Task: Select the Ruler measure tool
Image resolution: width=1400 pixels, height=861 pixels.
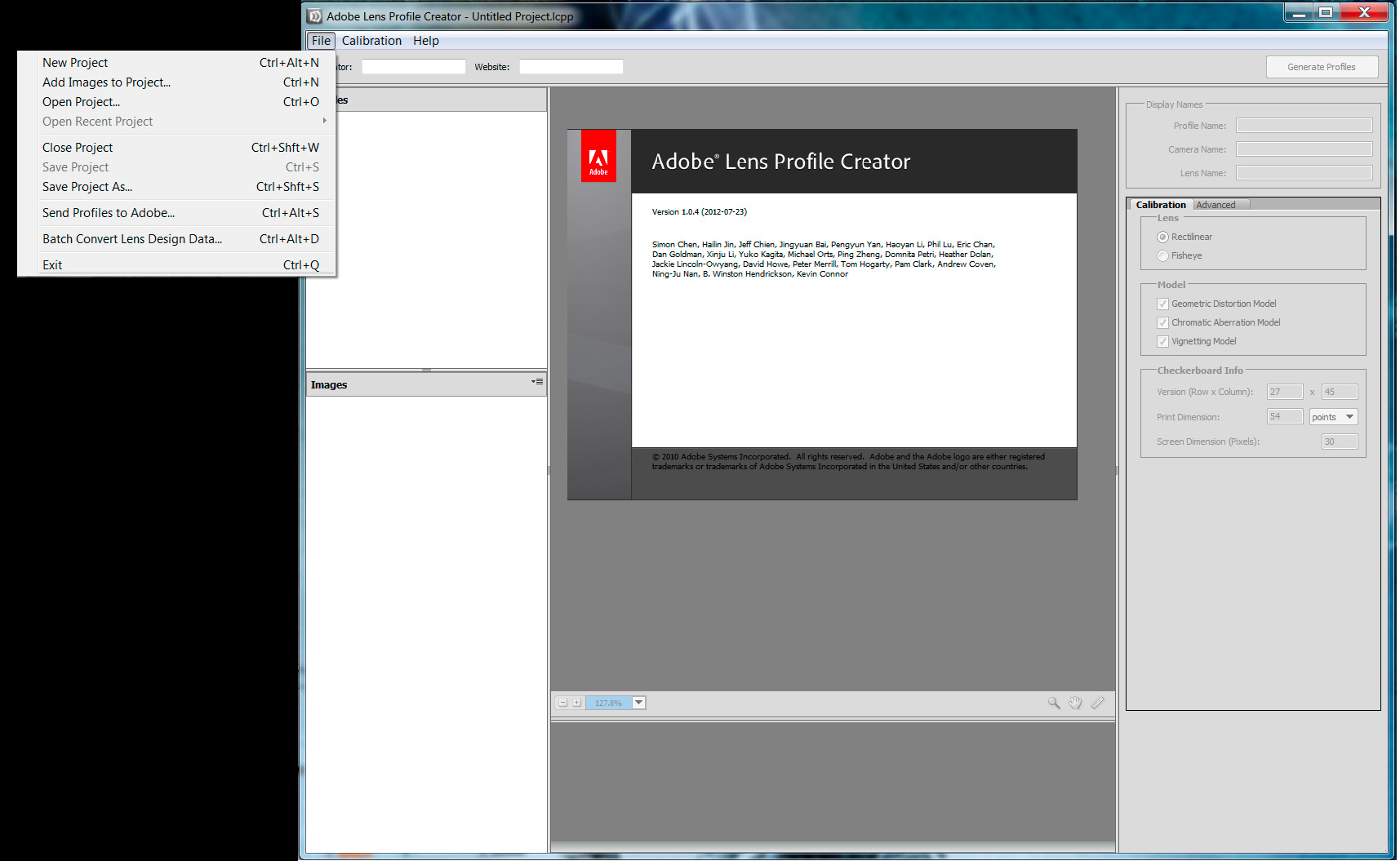Action: tap(1097, 703)
